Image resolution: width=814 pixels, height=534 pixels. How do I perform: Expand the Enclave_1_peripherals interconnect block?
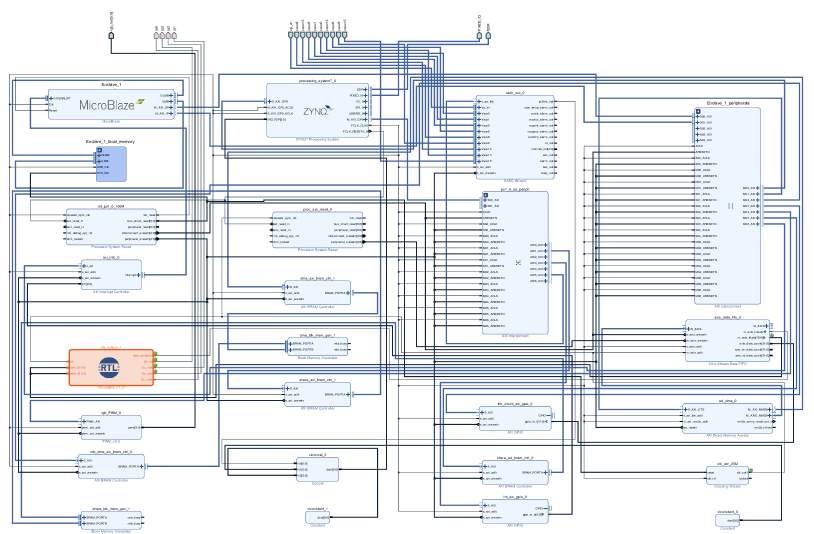[x=698, y=111]
